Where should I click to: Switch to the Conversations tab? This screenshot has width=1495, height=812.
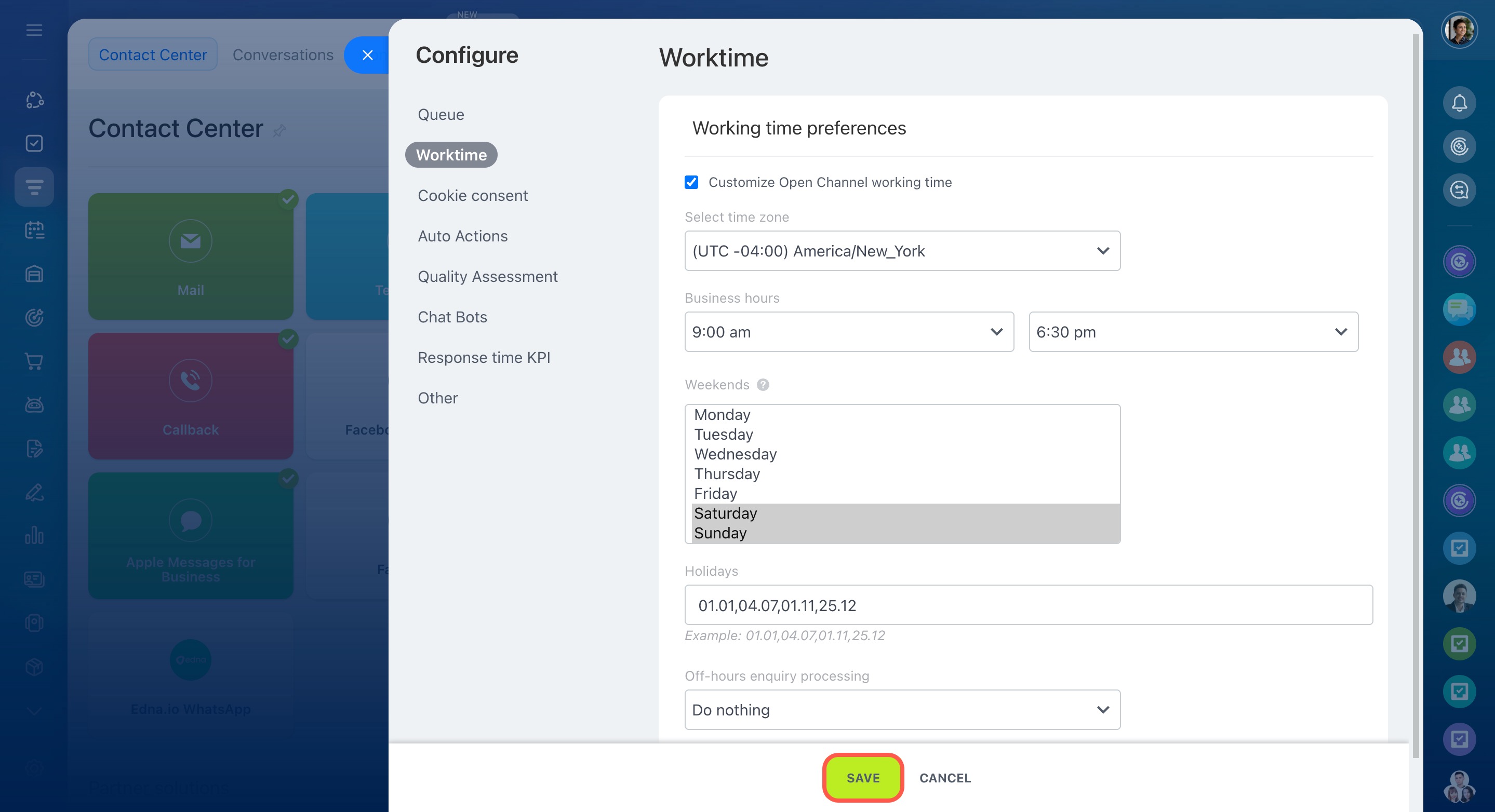tap(283, 55)
